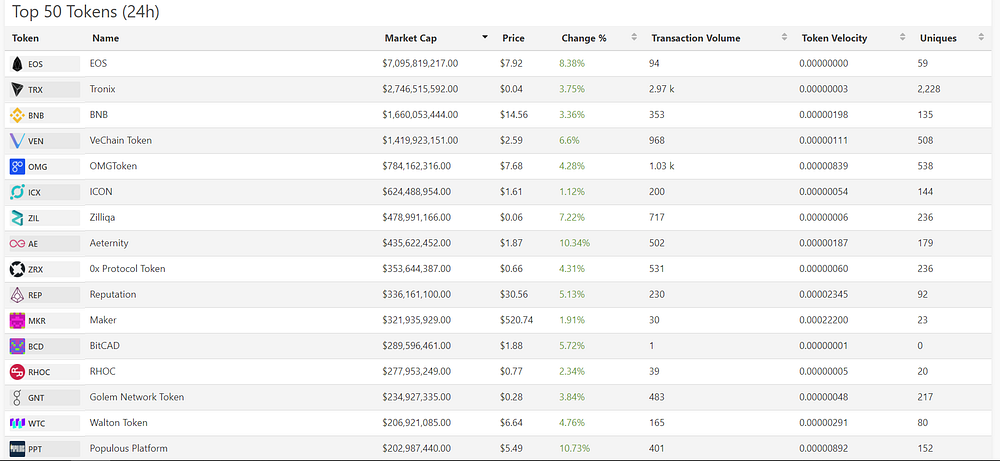1000x461 pixels.
Task: Sort using the Token Velocity sort arrows
Action: (902, 38)
